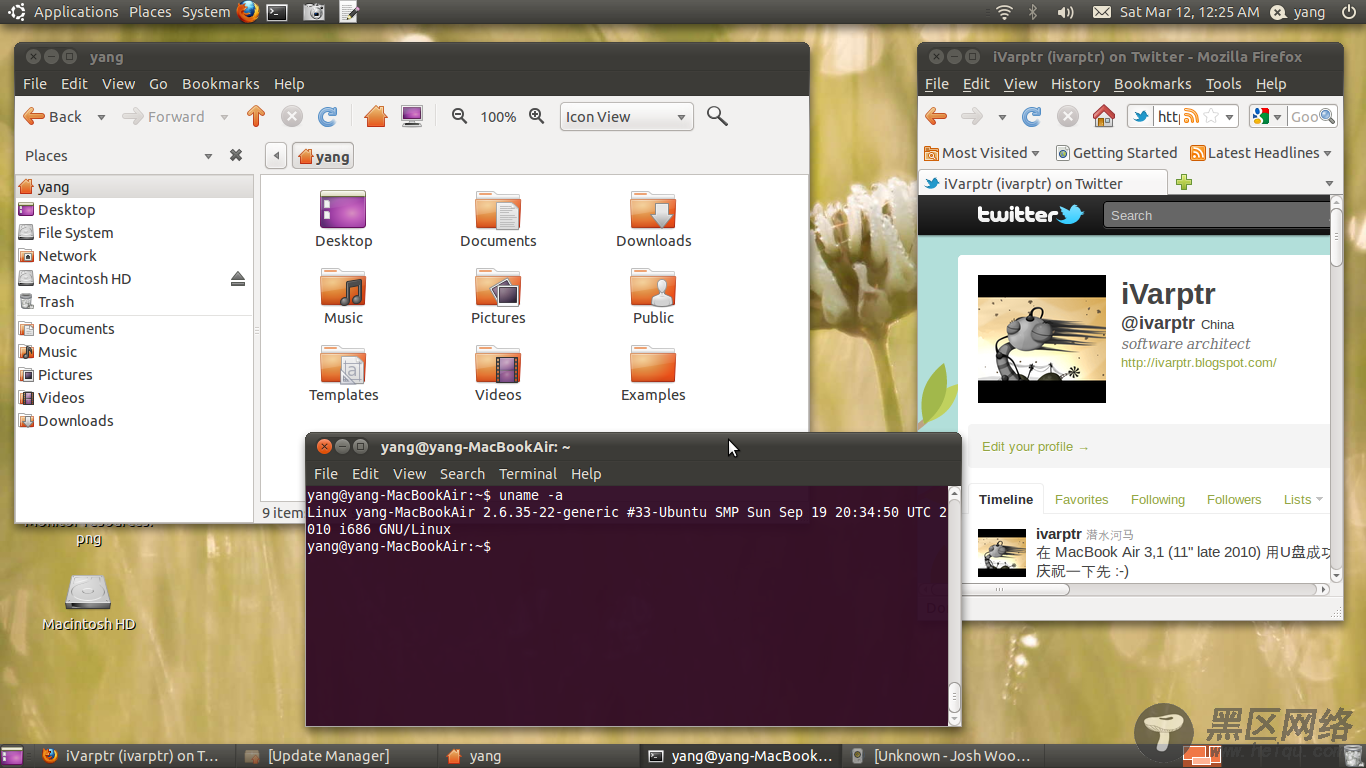Open the Applications menu in top panel
The height and width of the screenshot is (768, 1366).
pyautogui.click(x=76, y=12)
